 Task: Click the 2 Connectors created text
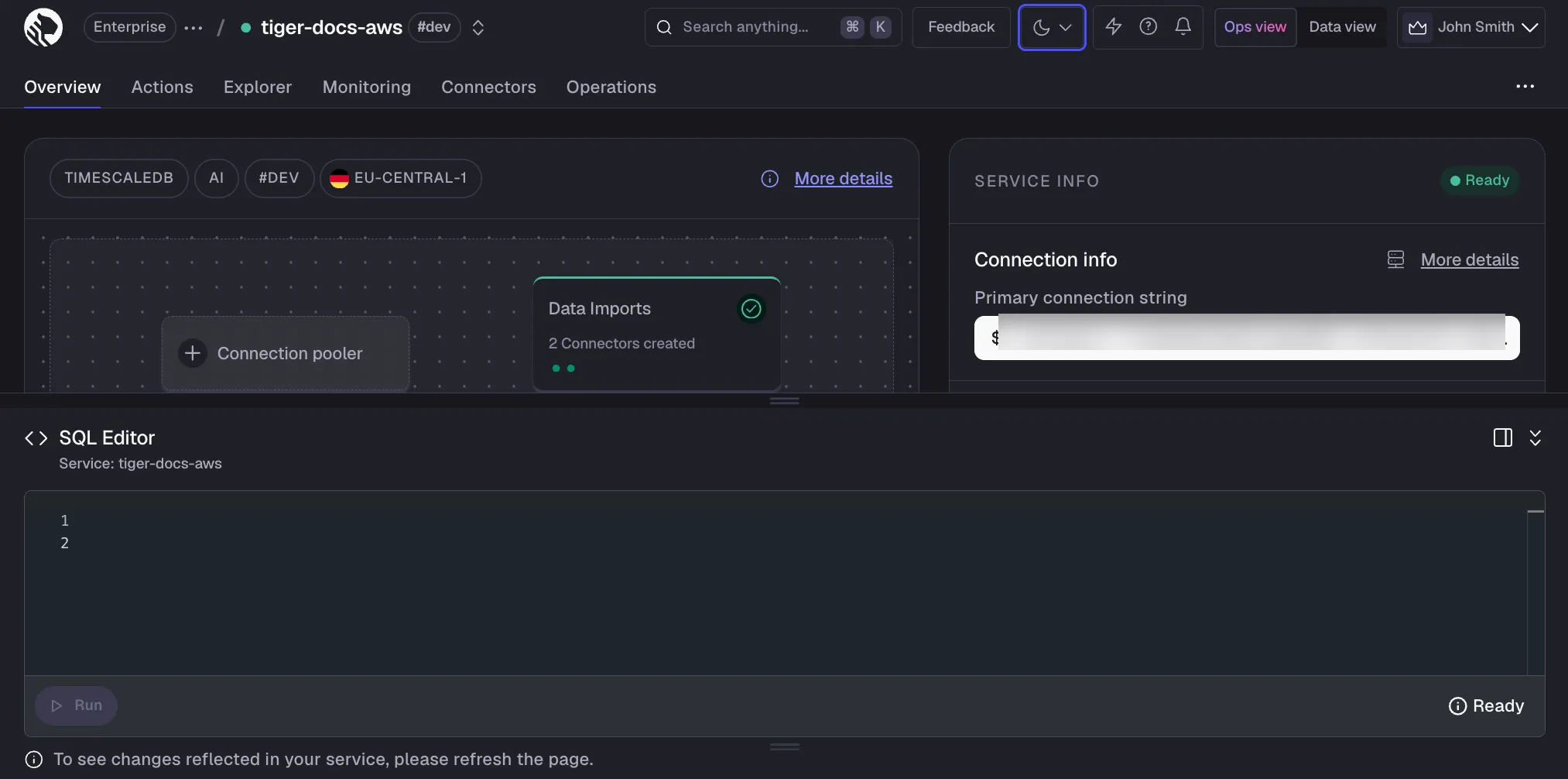click(621, 343)
